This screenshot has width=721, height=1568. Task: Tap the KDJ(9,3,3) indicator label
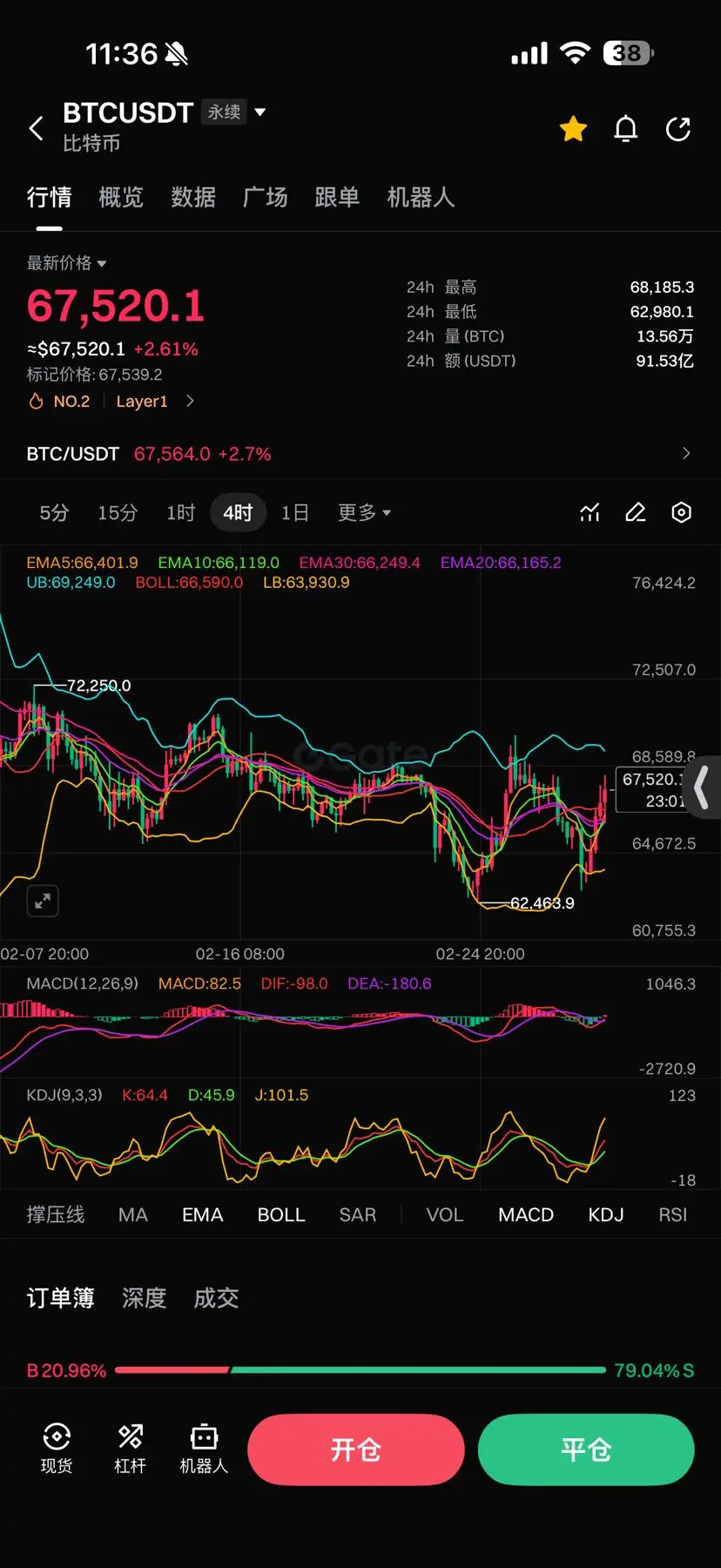(x=64, y=1095)
